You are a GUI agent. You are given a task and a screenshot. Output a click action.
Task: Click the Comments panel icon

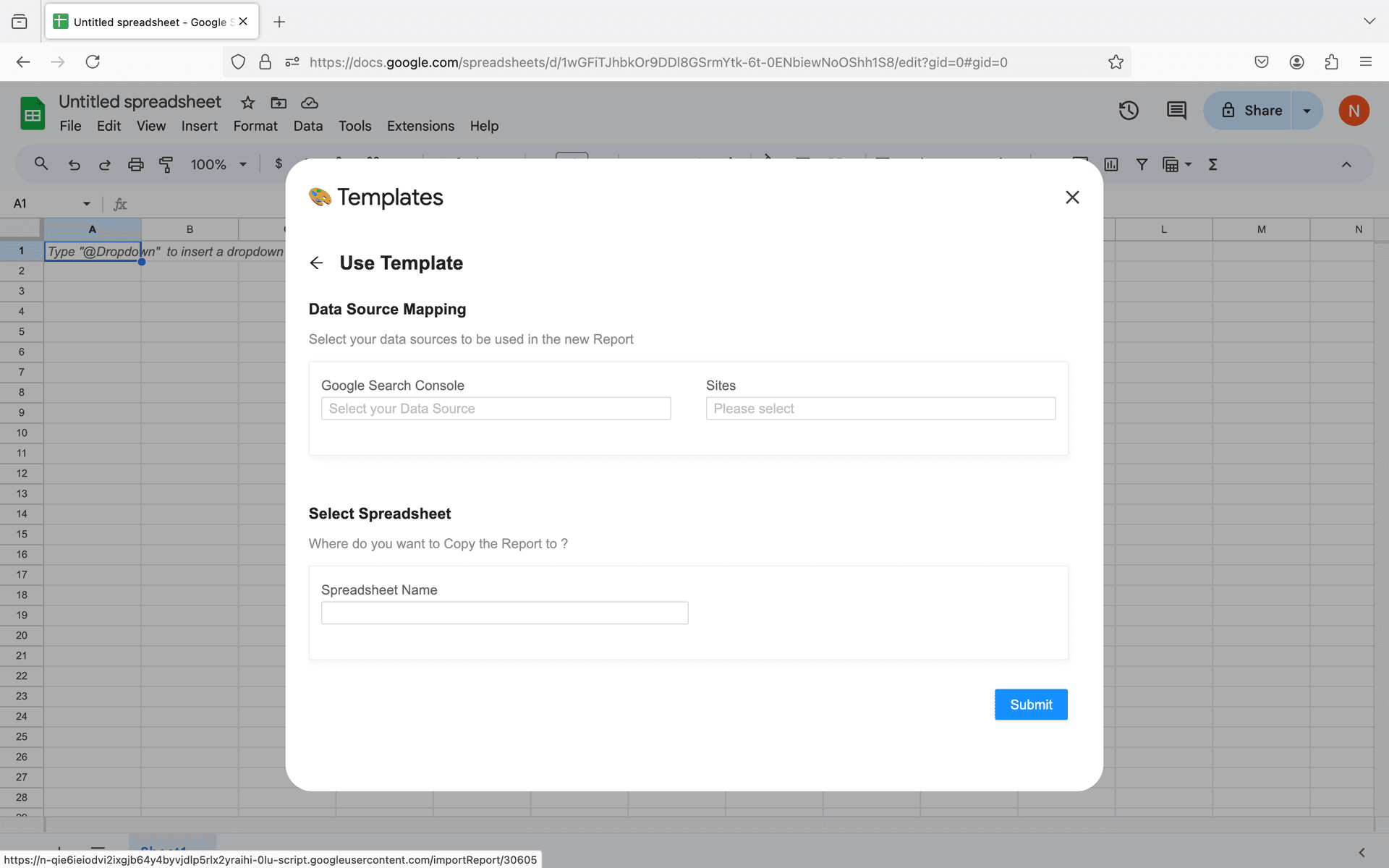1176,111
